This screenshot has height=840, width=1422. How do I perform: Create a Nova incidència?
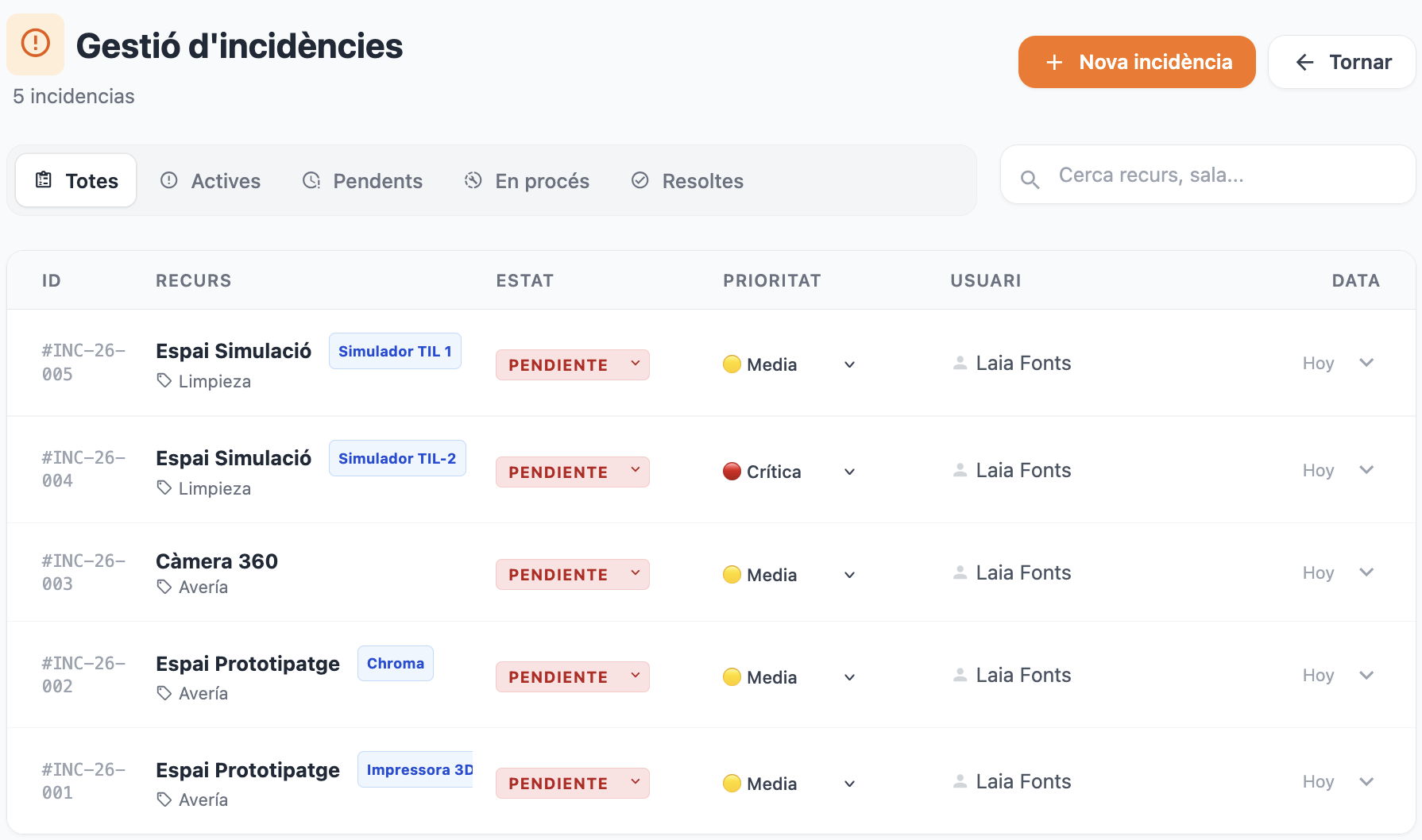[1137, 62]
